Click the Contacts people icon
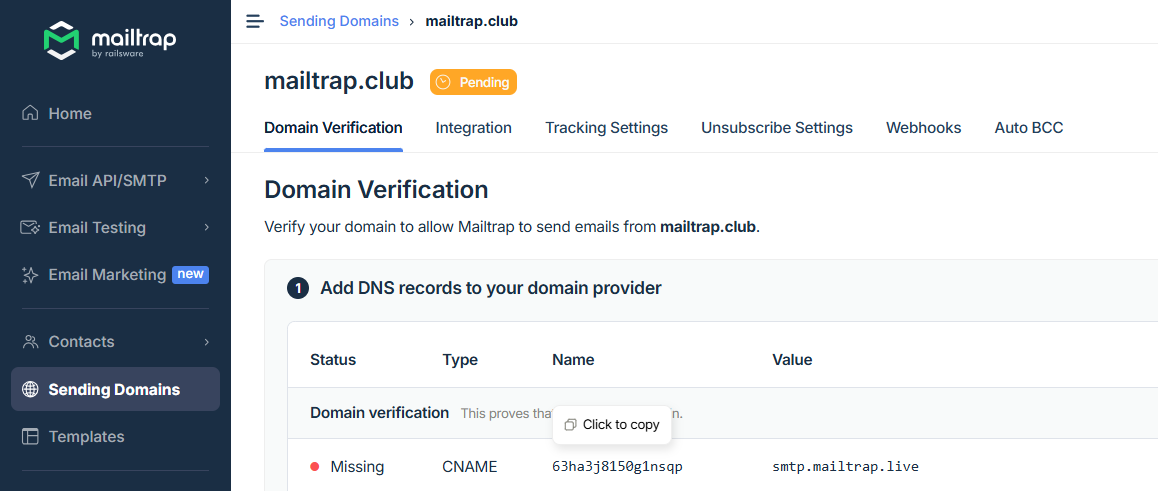The height and width of the screenshot is (491, 1158). click(x=31, y=342)
